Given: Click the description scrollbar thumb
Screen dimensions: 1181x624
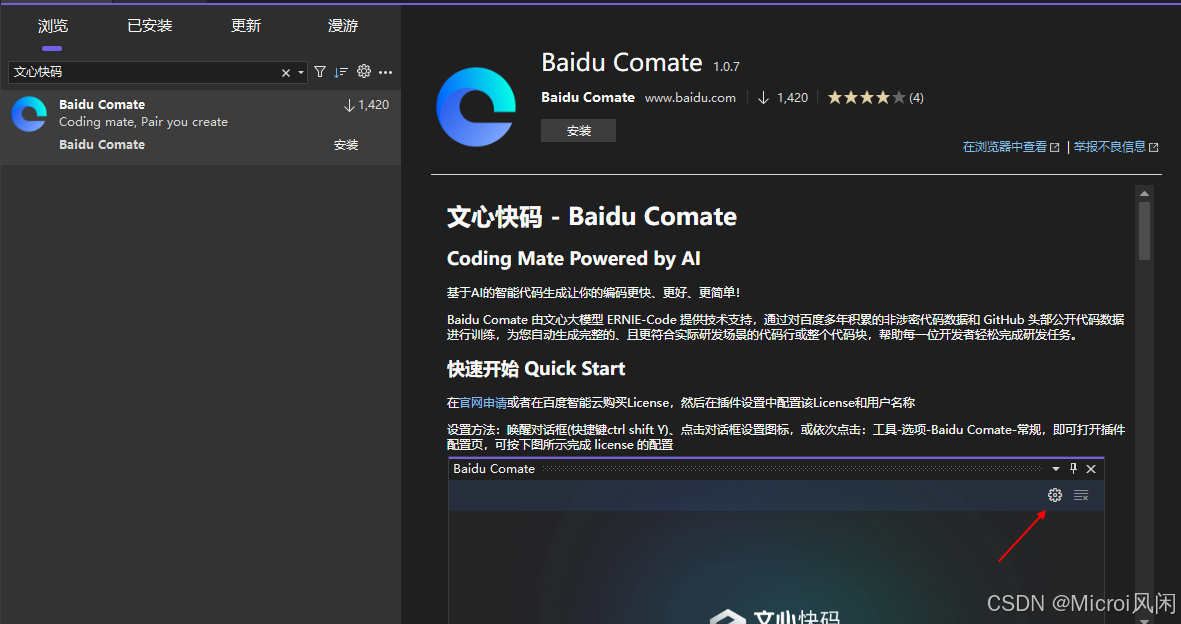Looking at the screenshot, I should tap(1144, 231).
